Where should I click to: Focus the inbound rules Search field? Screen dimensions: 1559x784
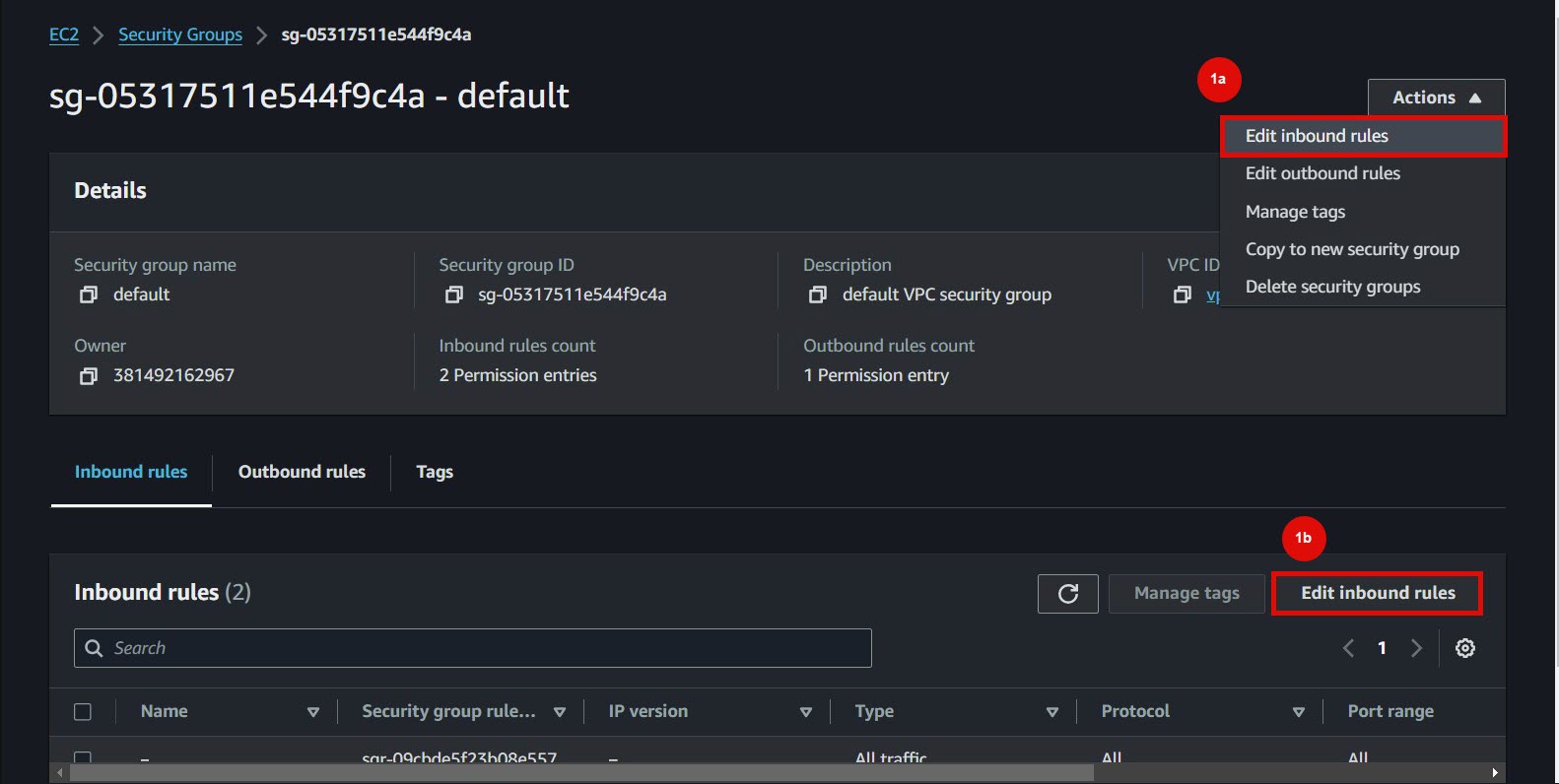click(473, 648)
